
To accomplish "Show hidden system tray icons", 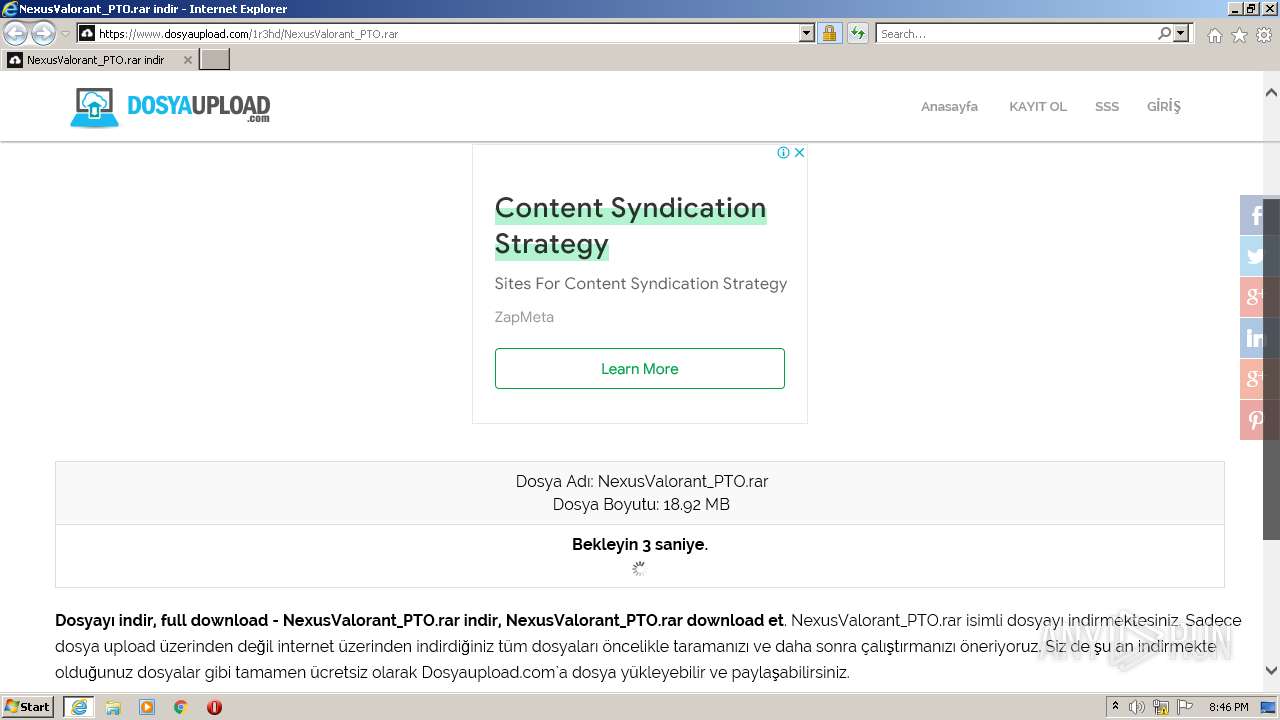I will pos(1115,707).
